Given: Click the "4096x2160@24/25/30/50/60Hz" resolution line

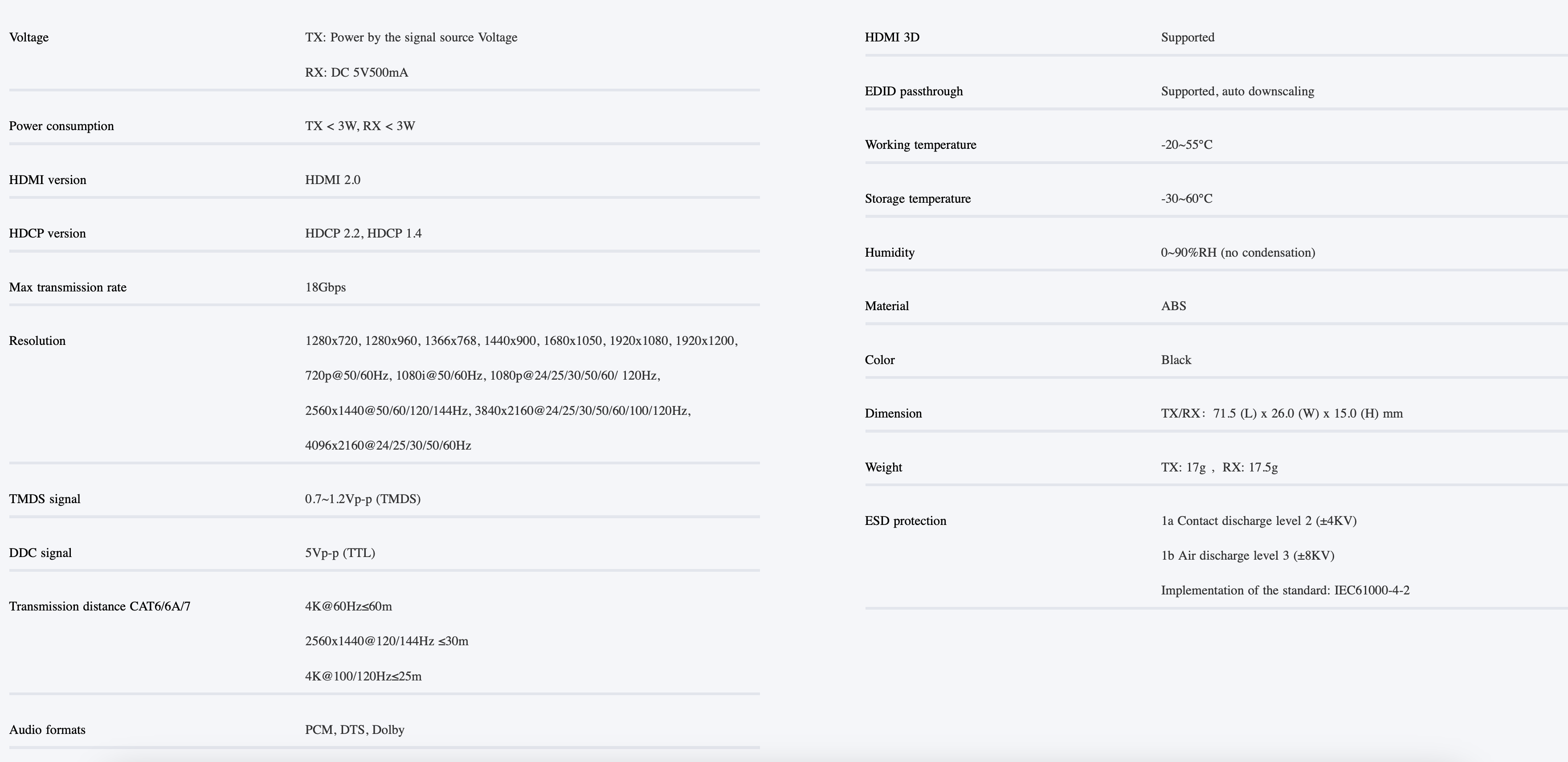Looking at the screenshot, I should point(388,445).
